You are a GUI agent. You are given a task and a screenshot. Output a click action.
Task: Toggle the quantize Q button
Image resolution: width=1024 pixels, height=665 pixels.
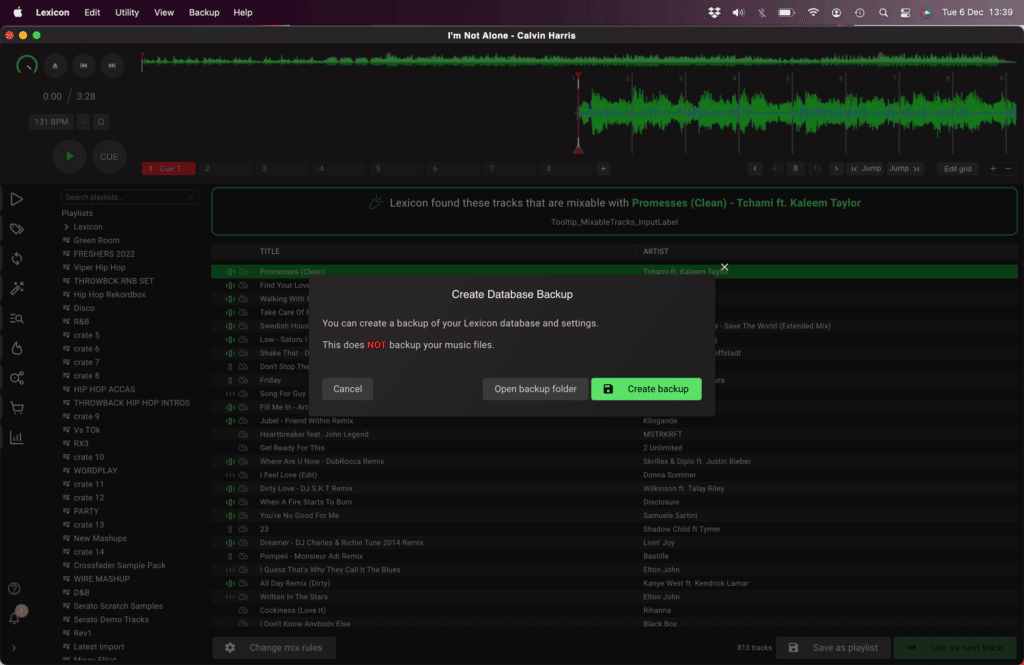[x=101, y=122]
